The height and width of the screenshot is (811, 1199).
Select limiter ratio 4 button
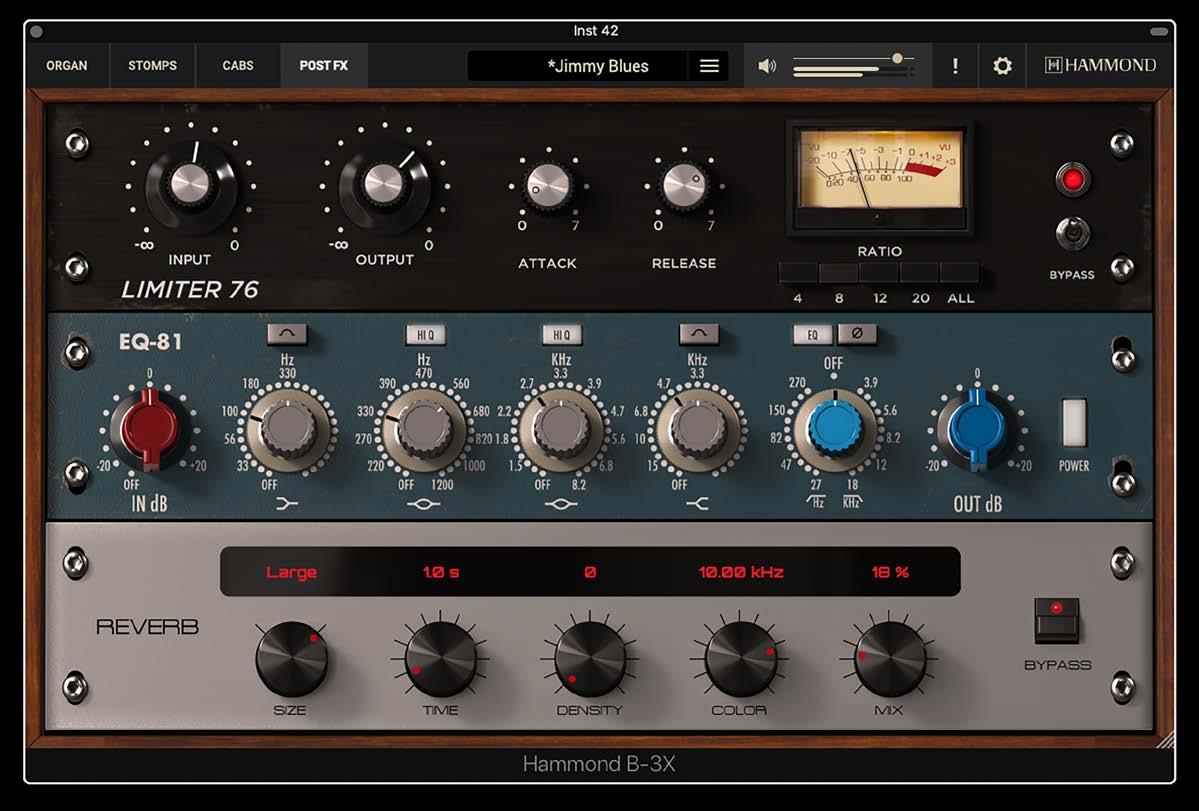pos(798,274)
